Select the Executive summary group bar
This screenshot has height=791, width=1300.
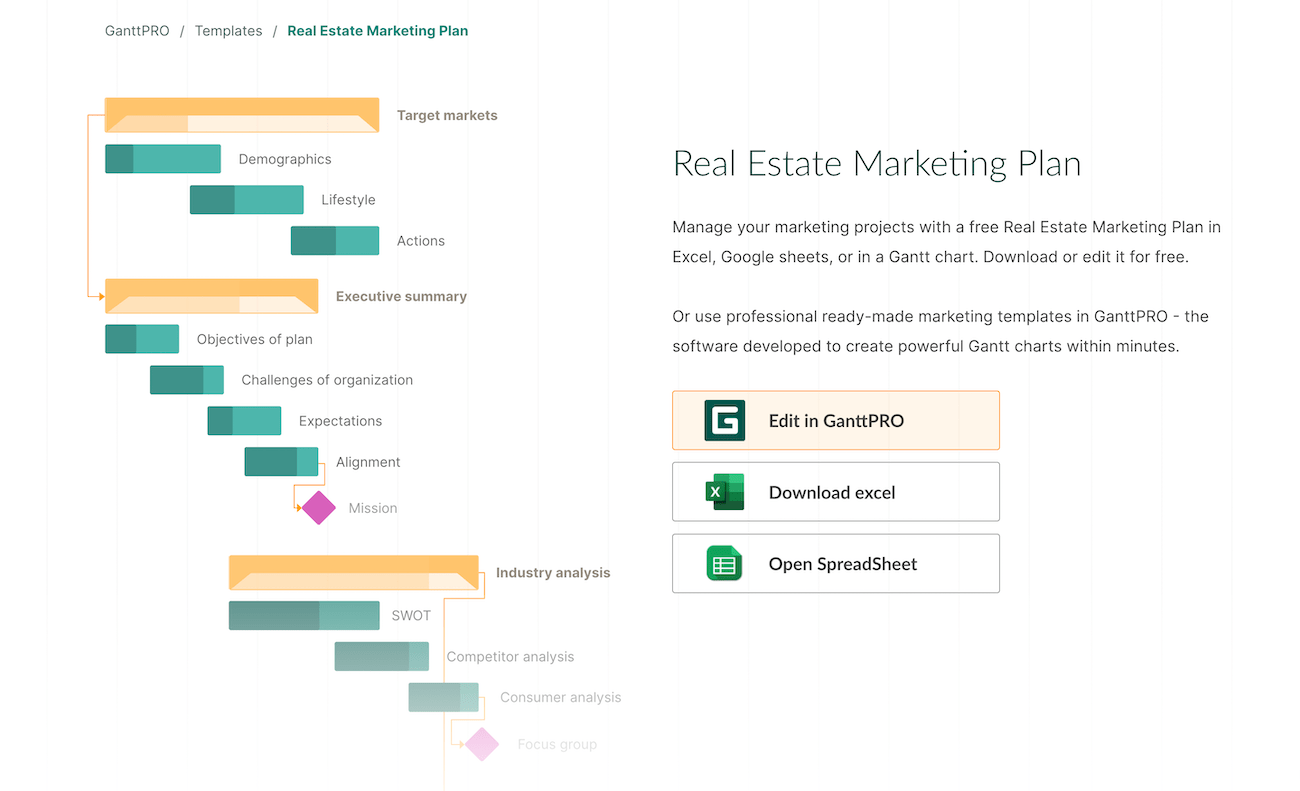tap(212, 296)
